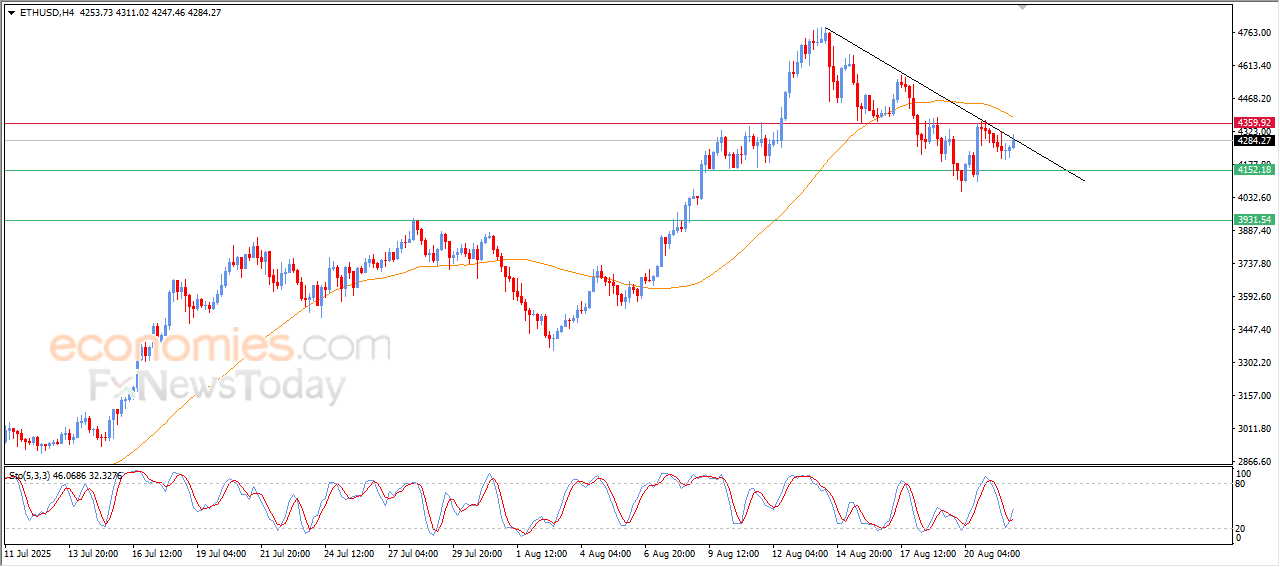Viewport: 1280px width, 567px height.
Task: Click the 6 Aug 20:00 time label
Action: (668, 553)
